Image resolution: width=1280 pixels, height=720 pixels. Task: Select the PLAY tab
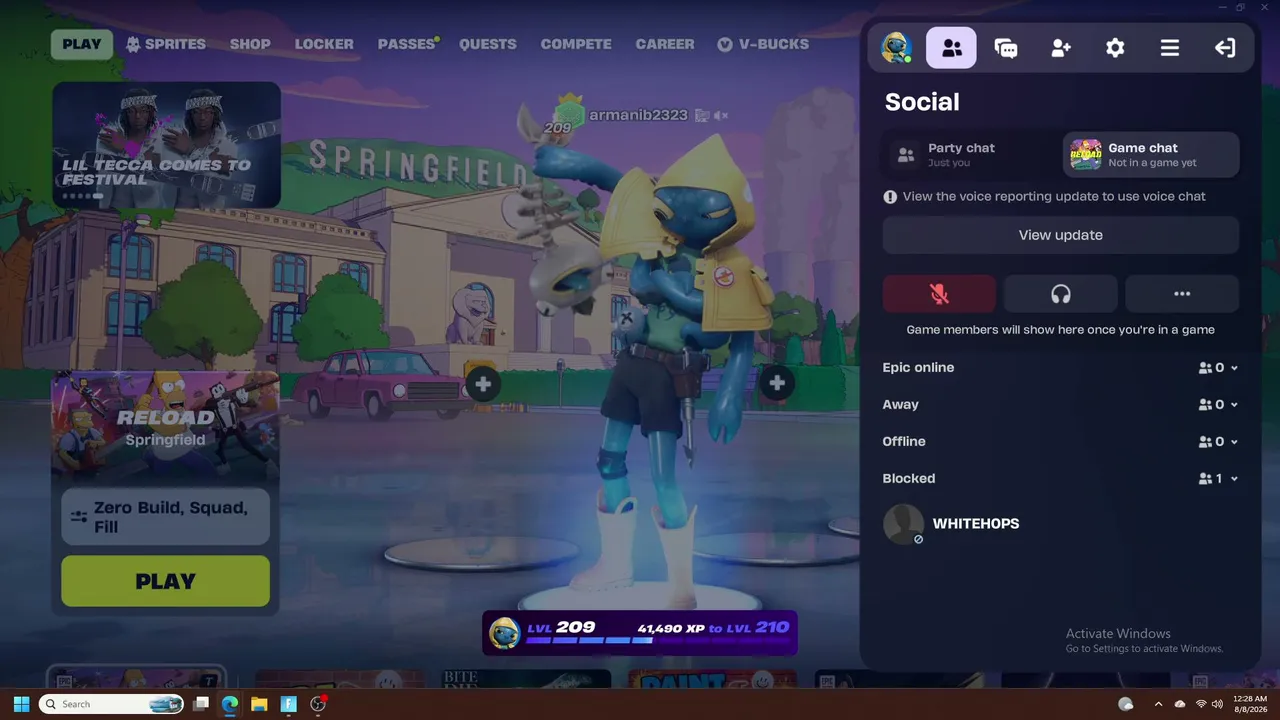coord(82,44)
